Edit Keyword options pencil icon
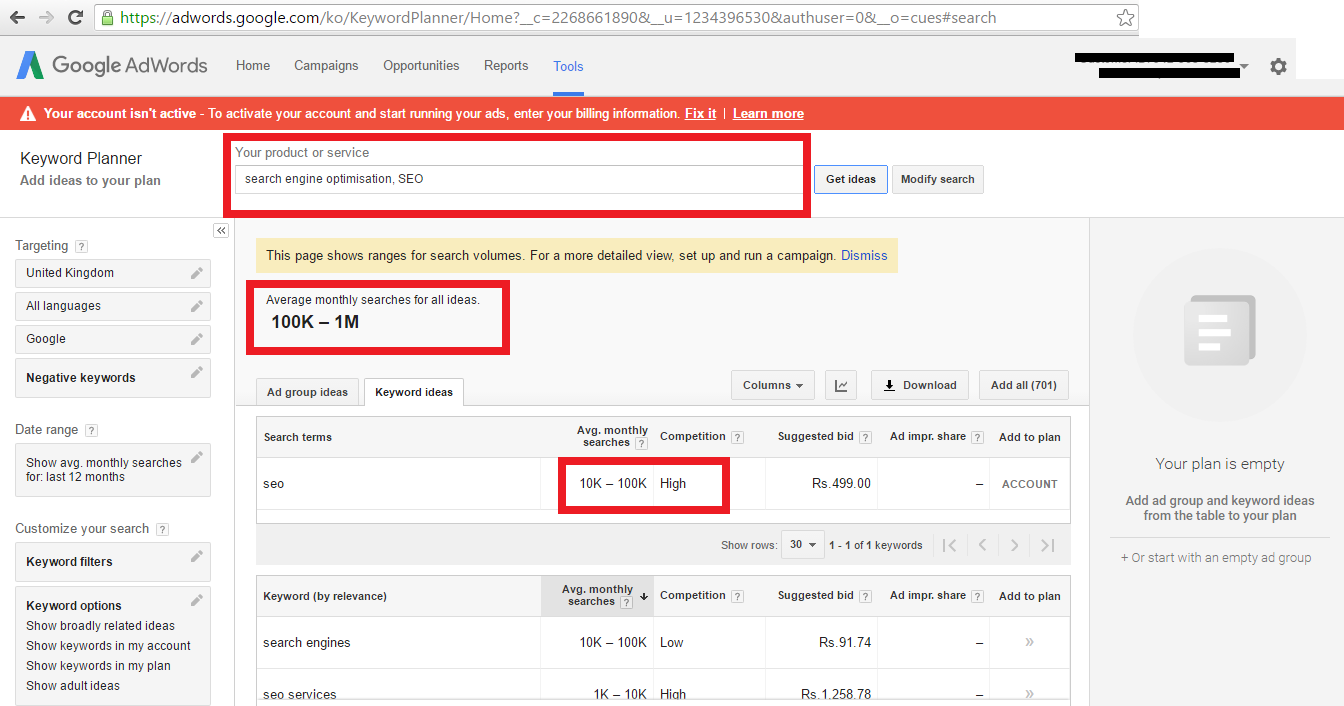The image size is (1344, 706). (197, 600)
